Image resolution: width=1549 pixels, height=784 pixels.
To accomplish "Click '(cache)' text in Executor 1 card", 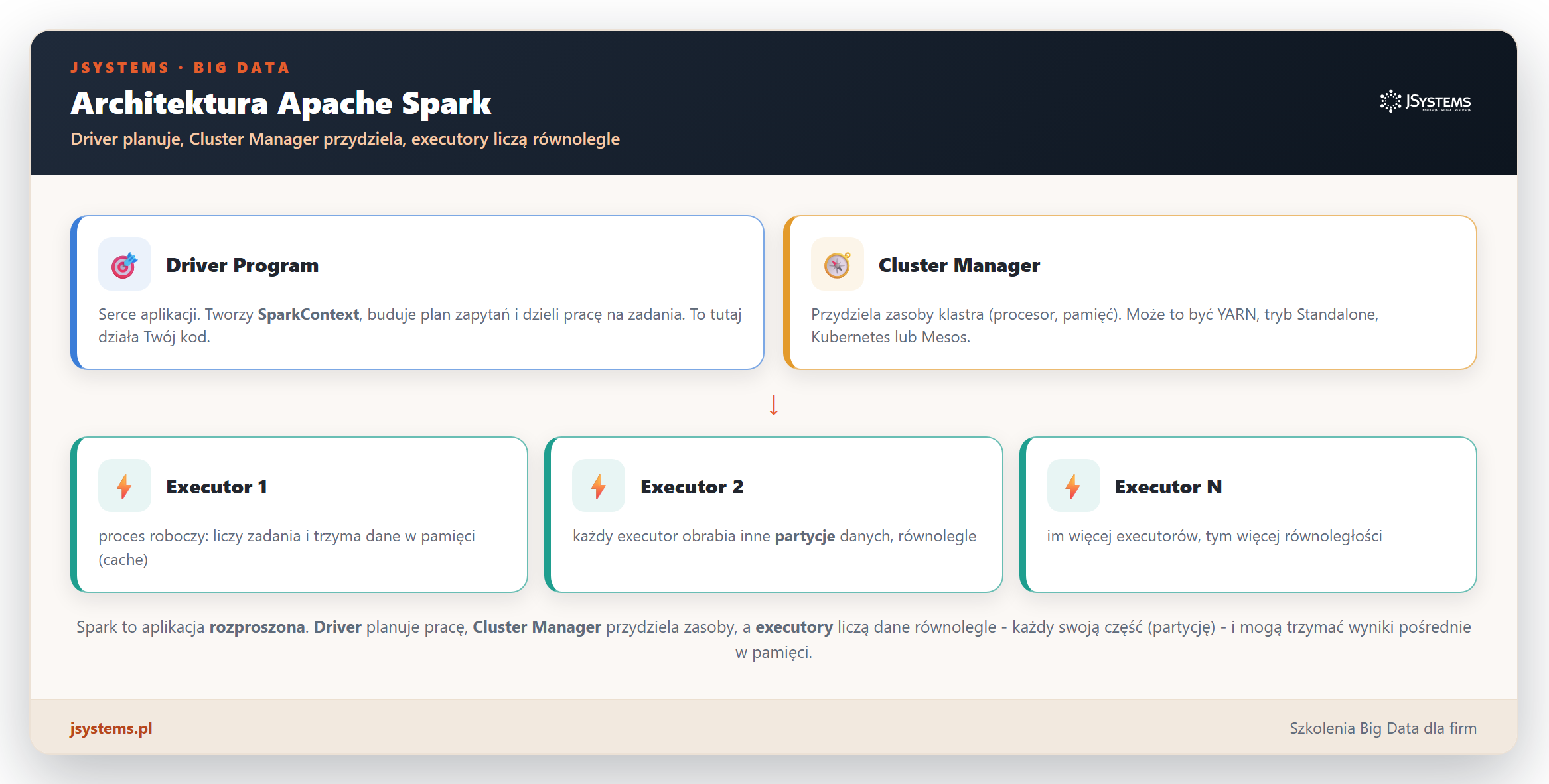I will coord(123,560).
